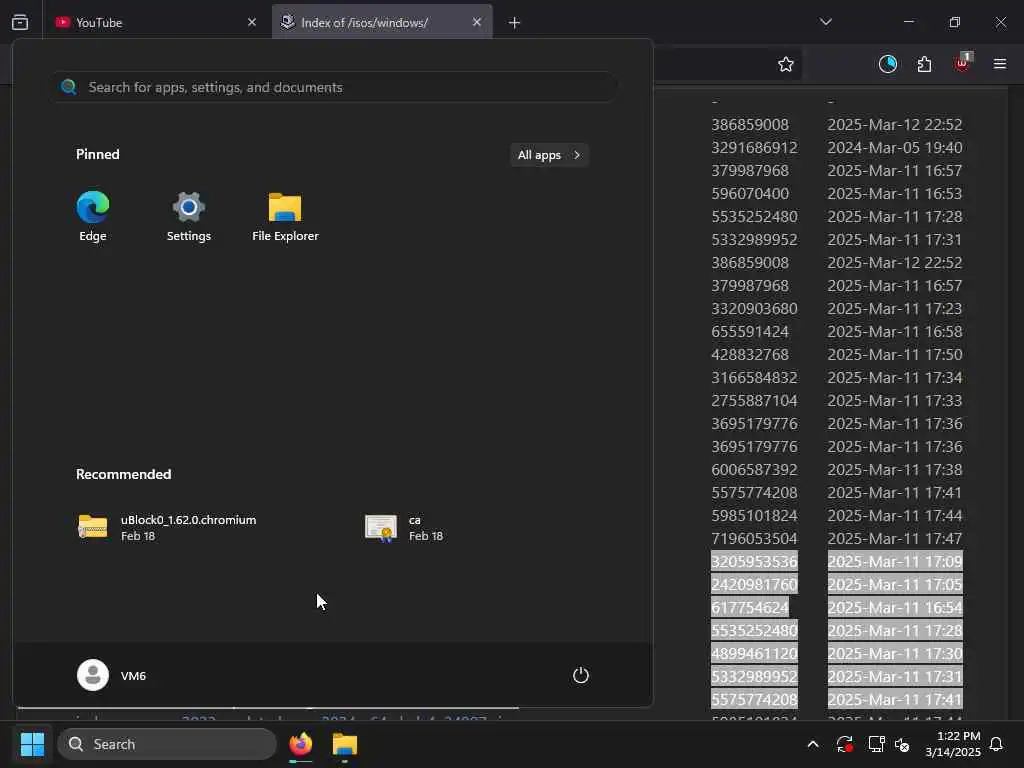Click file size 3166584832

click(x=754, y=377)
